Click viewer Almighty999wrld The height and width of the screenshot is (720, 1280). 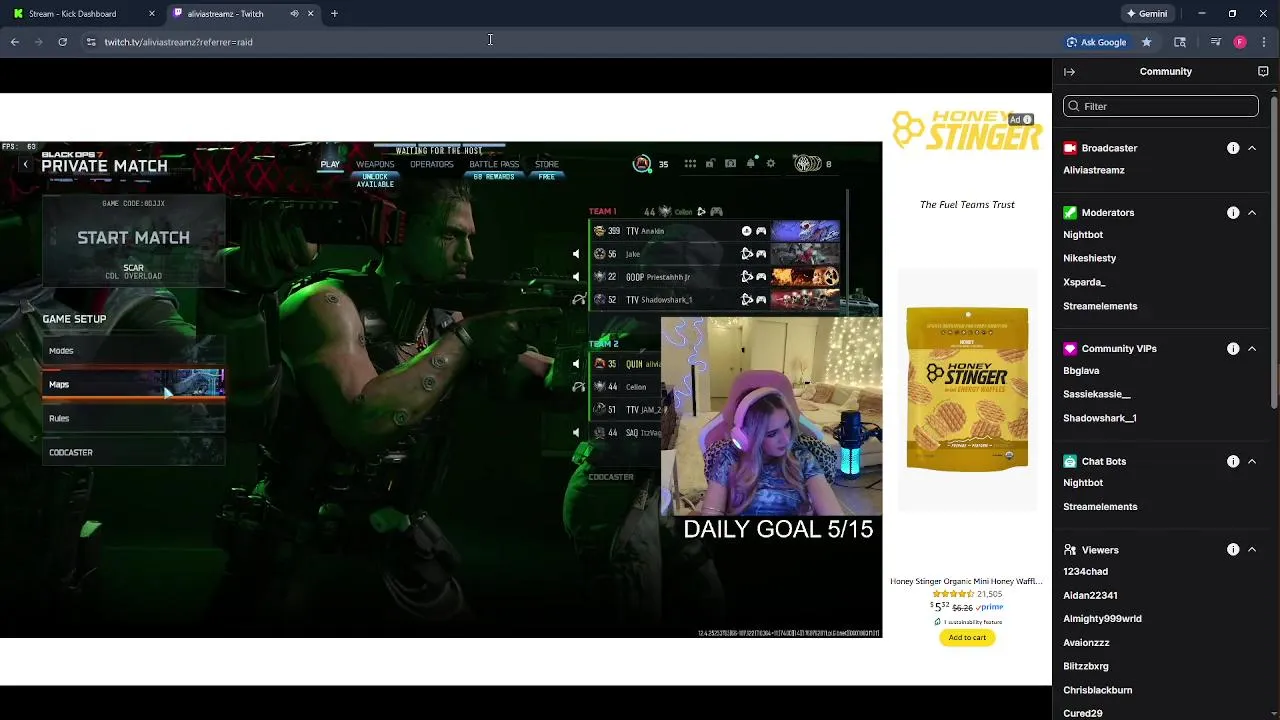pos(1102,618)
